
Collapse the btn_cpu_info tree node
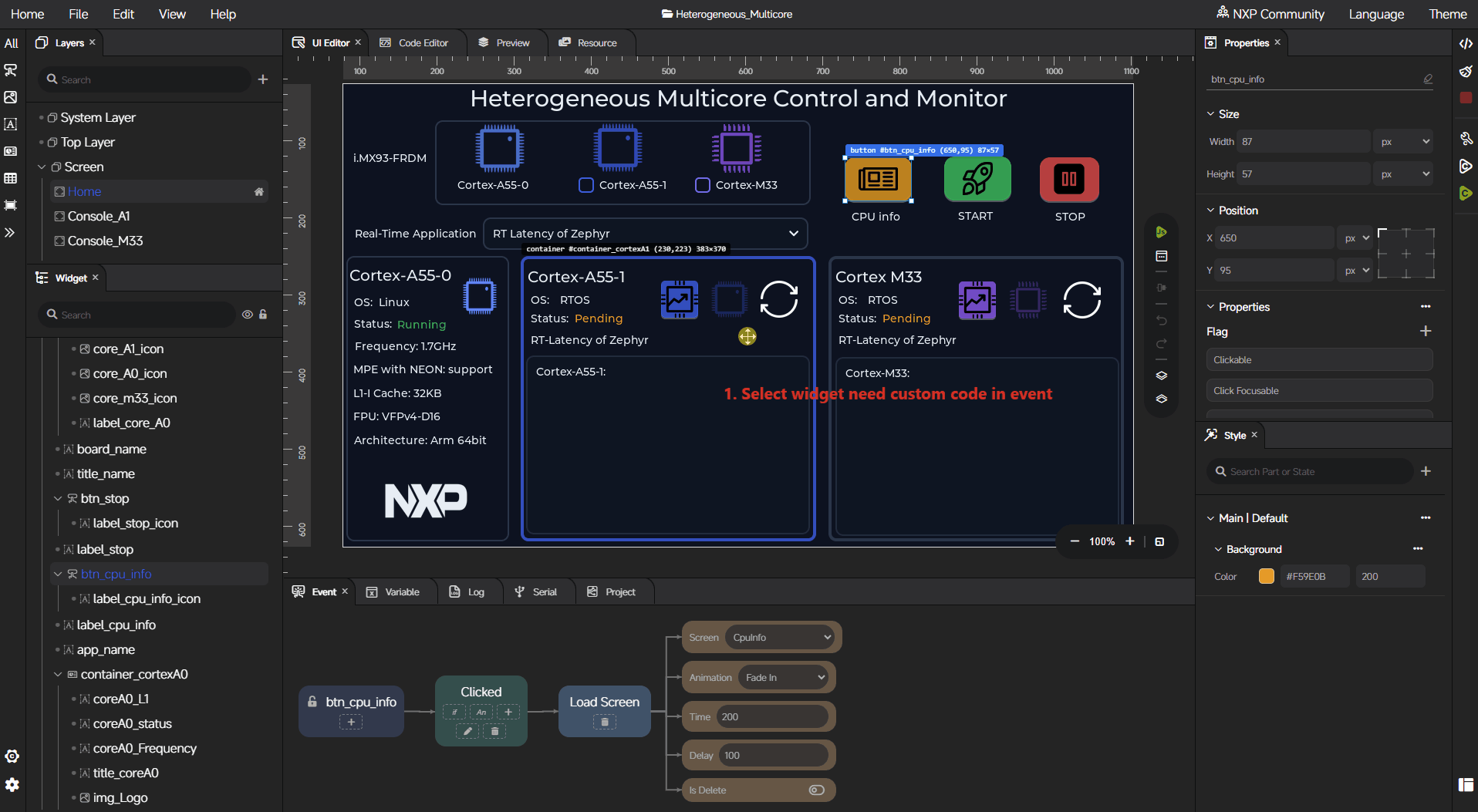coord(58,574)
